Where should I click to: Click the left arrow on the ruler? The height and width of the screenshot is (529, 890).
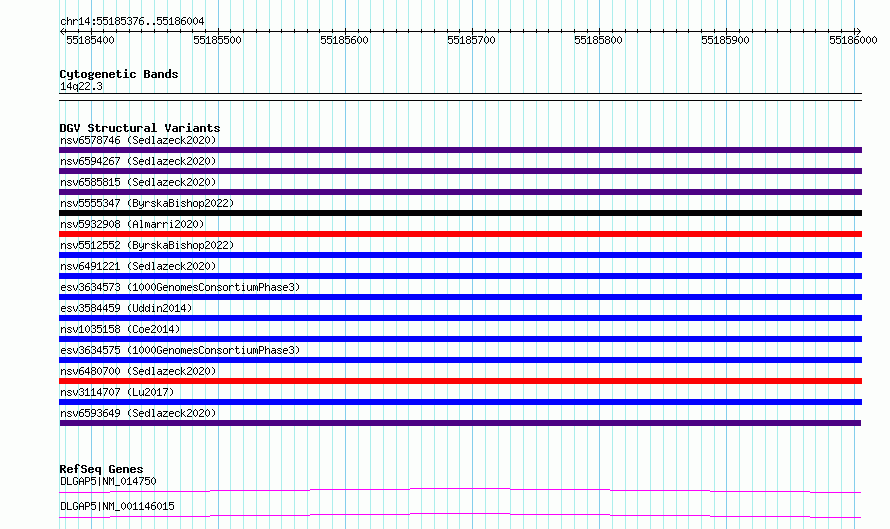click(62, 32)
